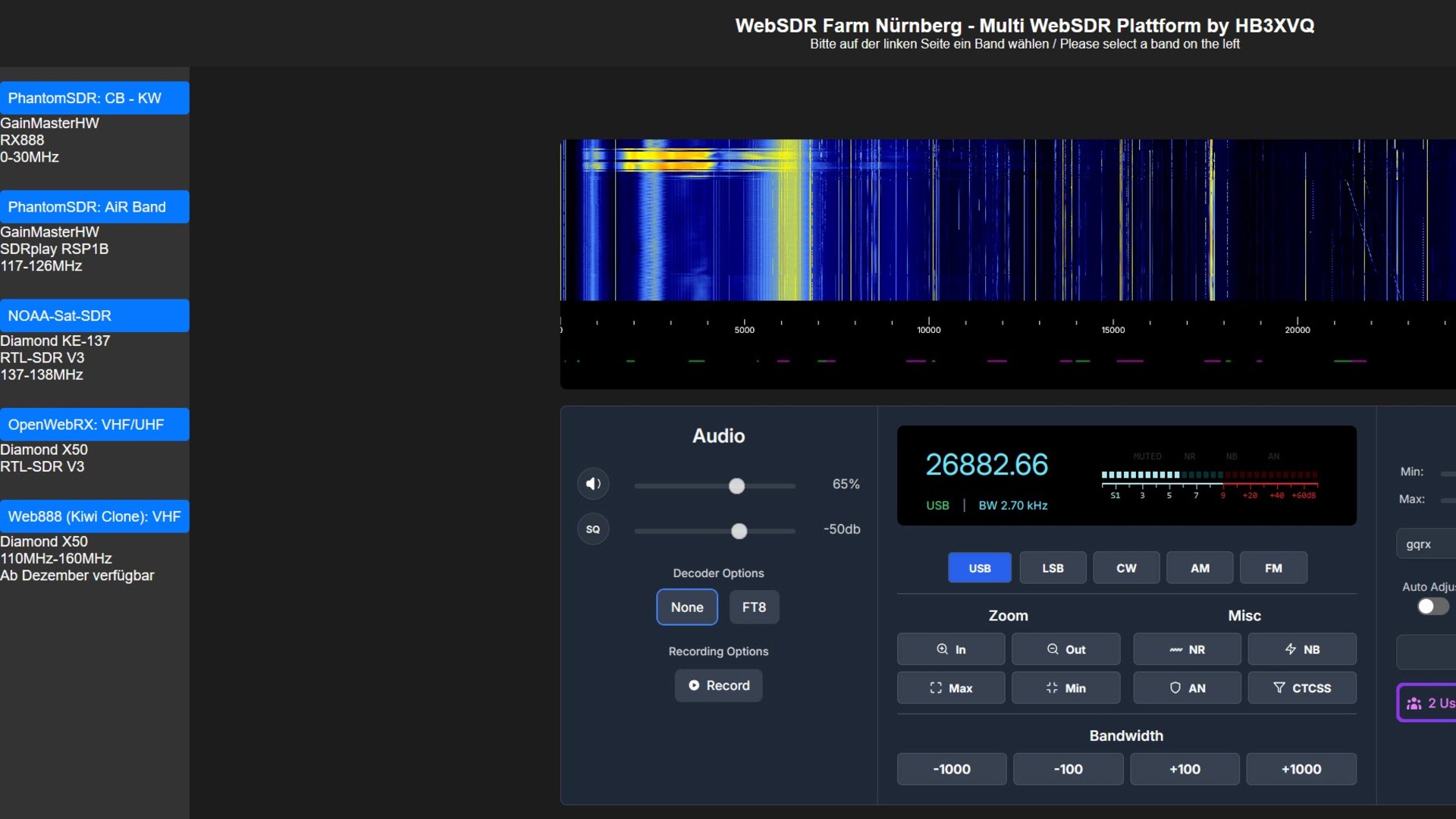Viewport: 1456px width, 819px height.
Task: Start recording with Record button
Action: pyautogui.click(x=718, y=686)
